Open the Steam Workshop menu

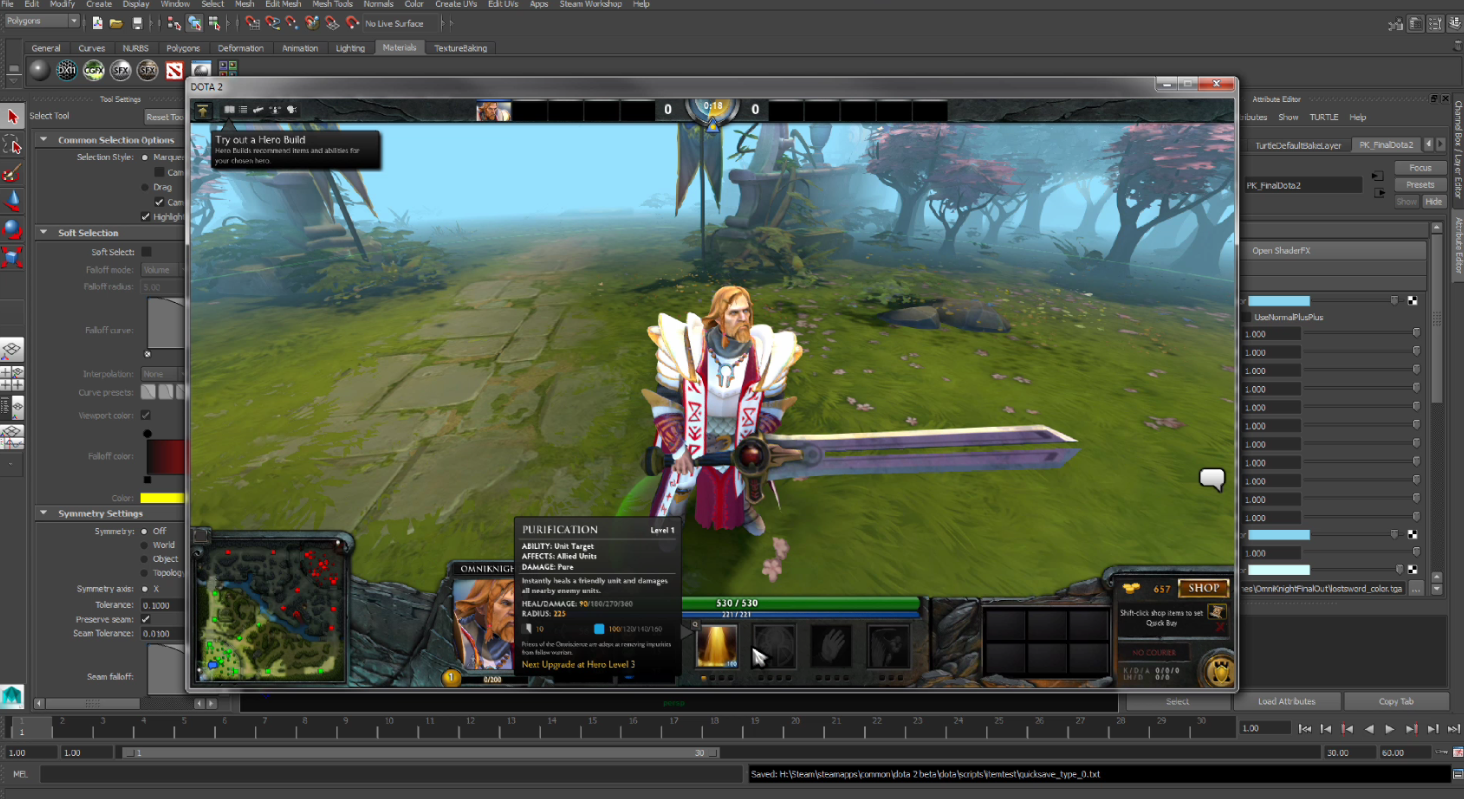tap(590, 4)
